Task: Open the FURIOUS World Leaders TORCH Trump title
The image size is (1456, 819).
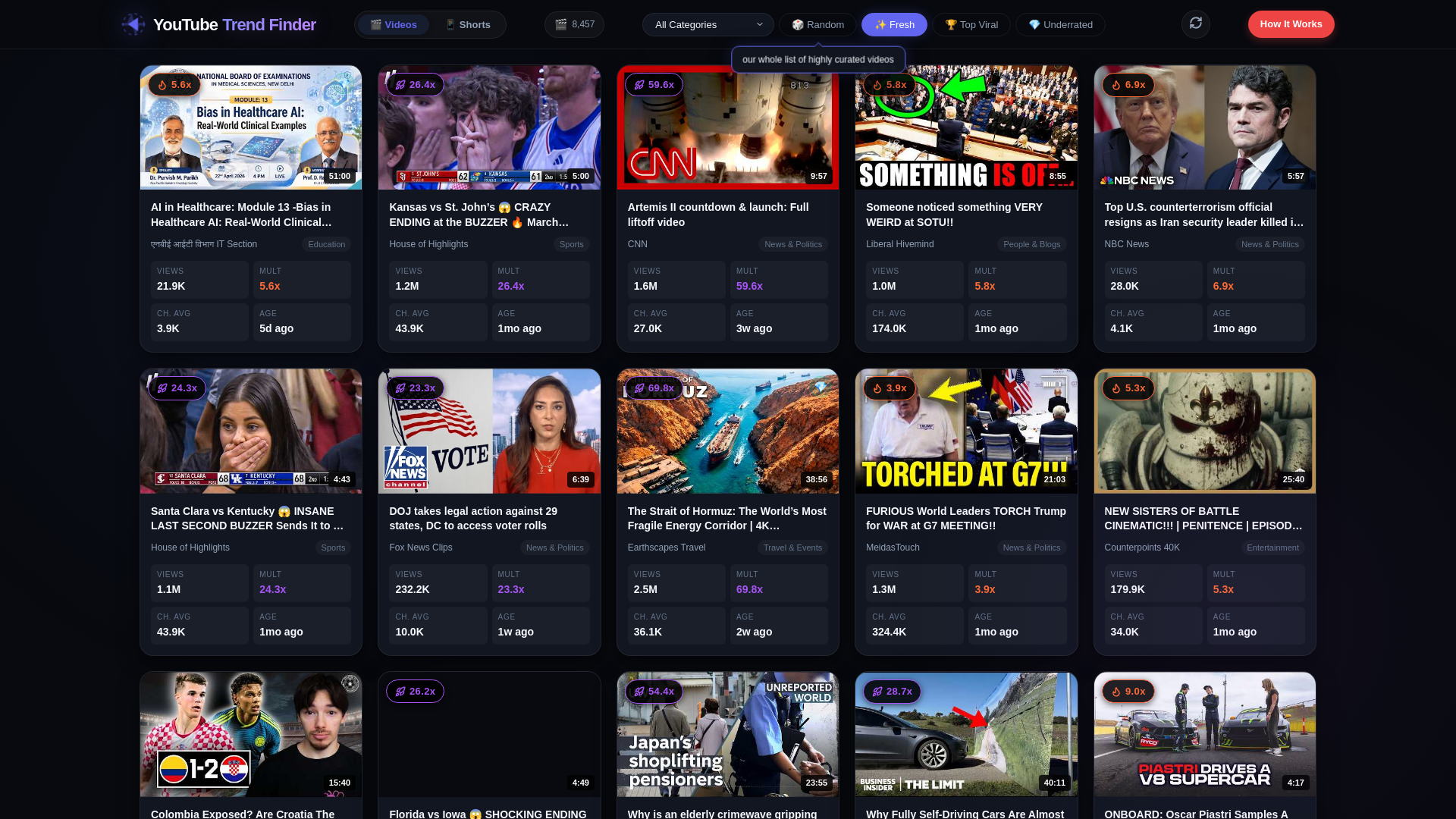Action: 966,518
